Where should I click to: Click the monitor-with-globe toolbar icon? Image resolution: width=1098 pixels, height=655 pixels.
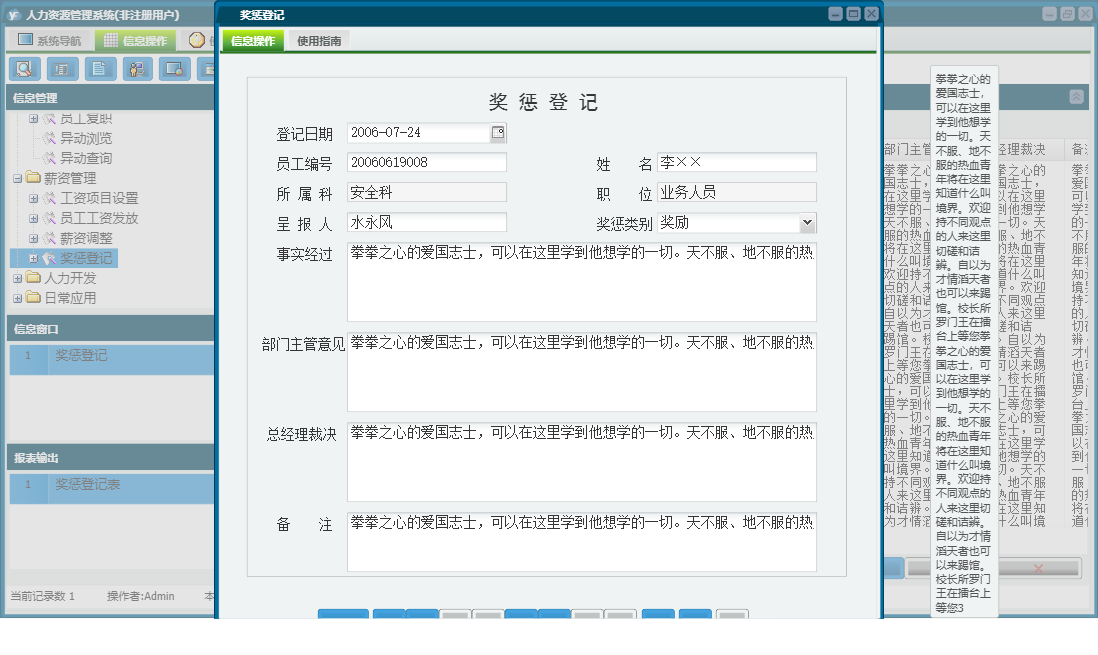175,69
